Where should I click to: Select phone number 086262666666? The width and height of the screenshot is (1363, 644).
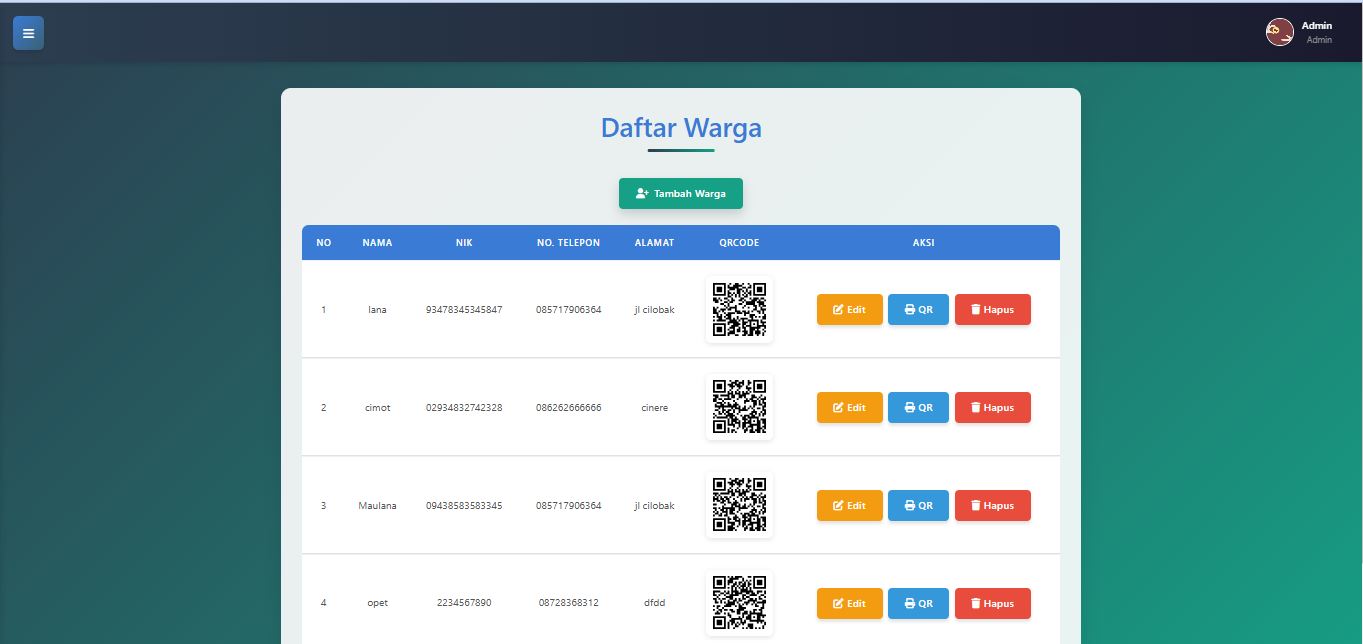point(568,408)
